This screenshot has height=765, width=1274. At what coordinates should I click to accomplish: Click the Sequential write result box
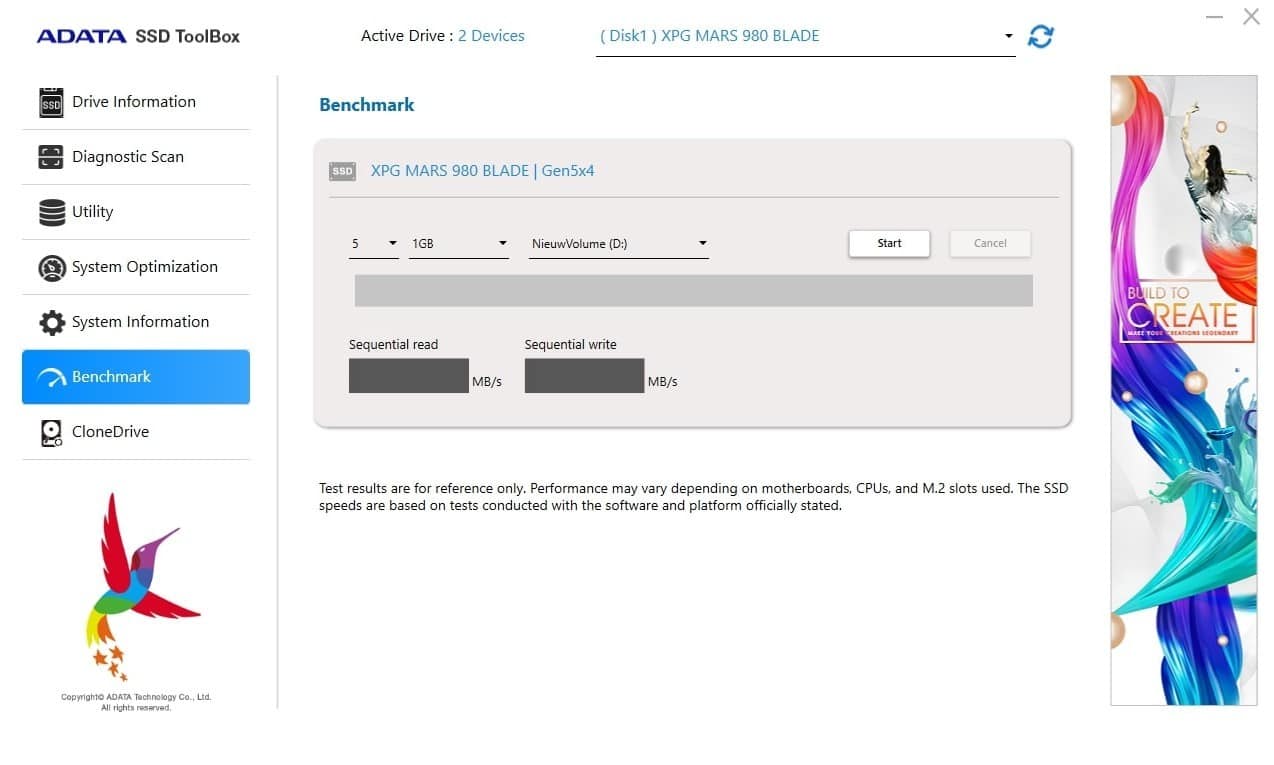click(x=585, y=376)
